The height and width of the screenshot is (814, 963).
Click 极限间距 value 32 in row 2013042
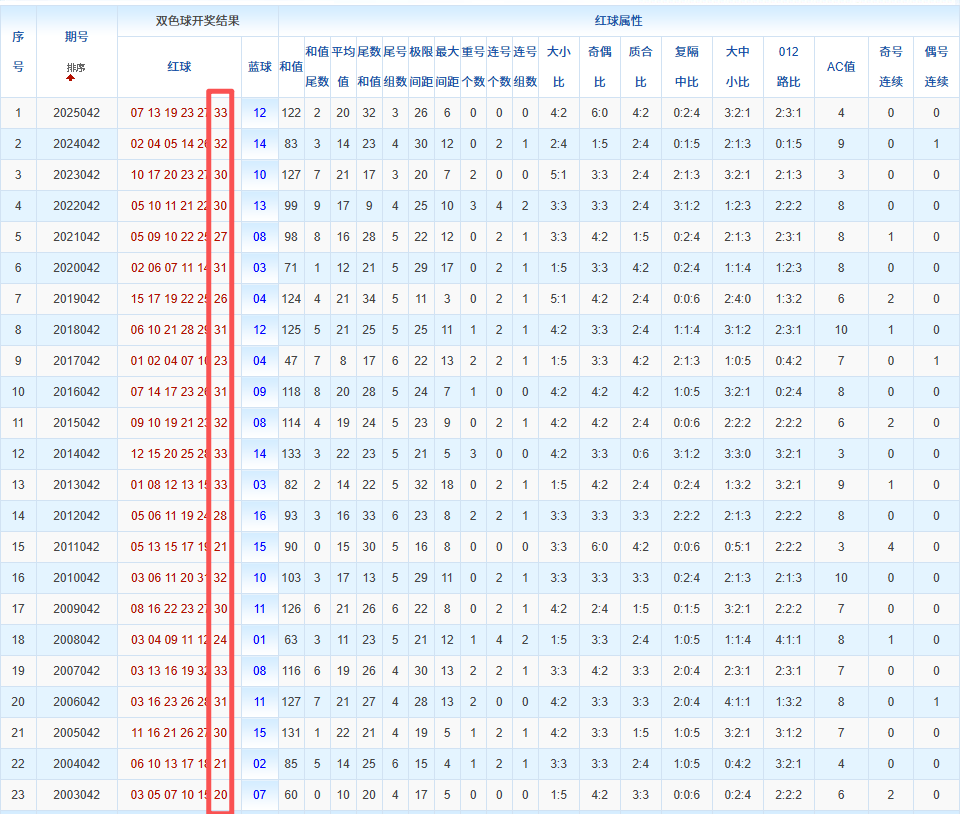[x=421, y=485]
